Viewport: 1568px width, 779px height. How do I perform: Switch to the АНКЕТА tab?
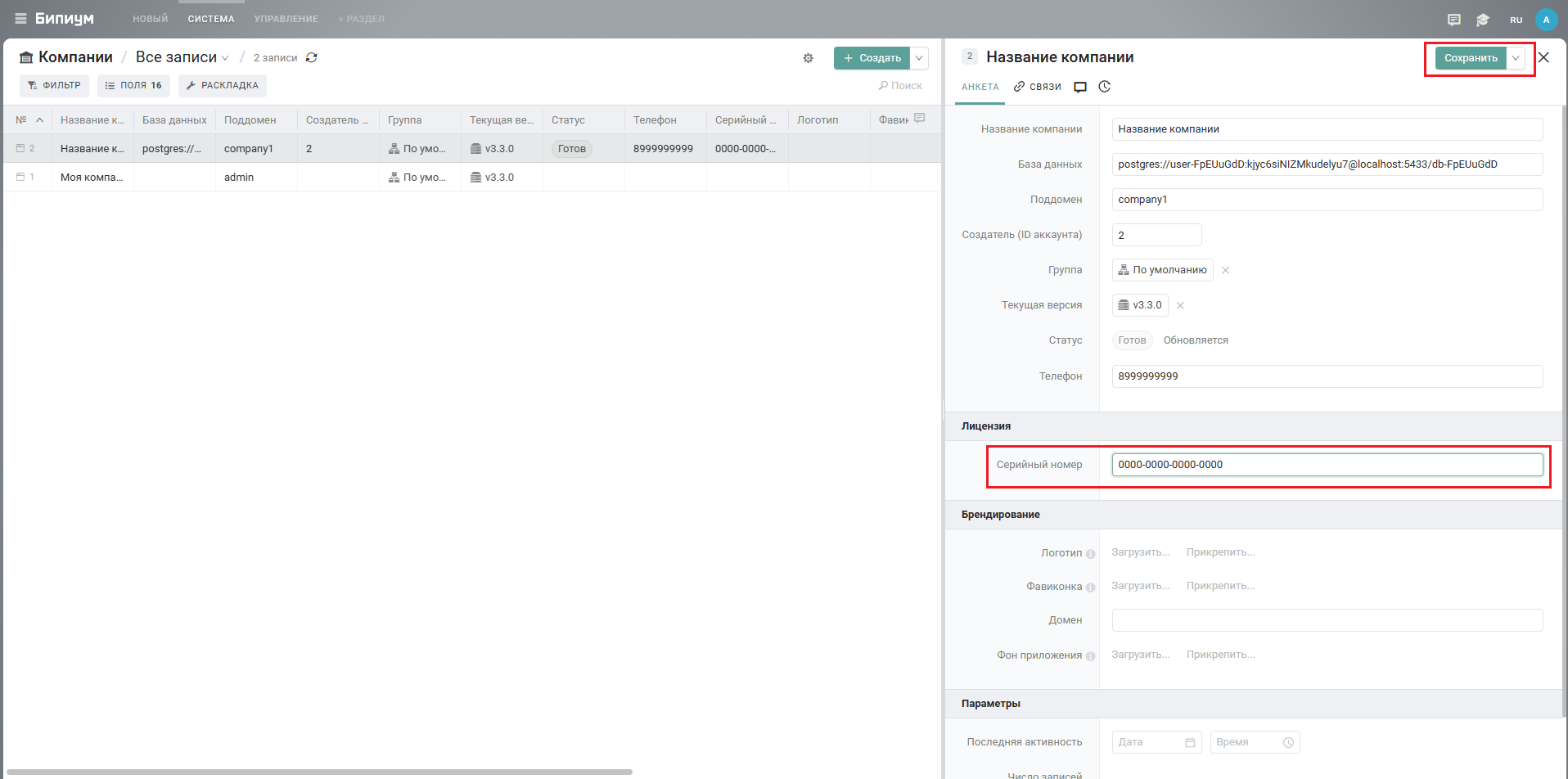(980, 87)
